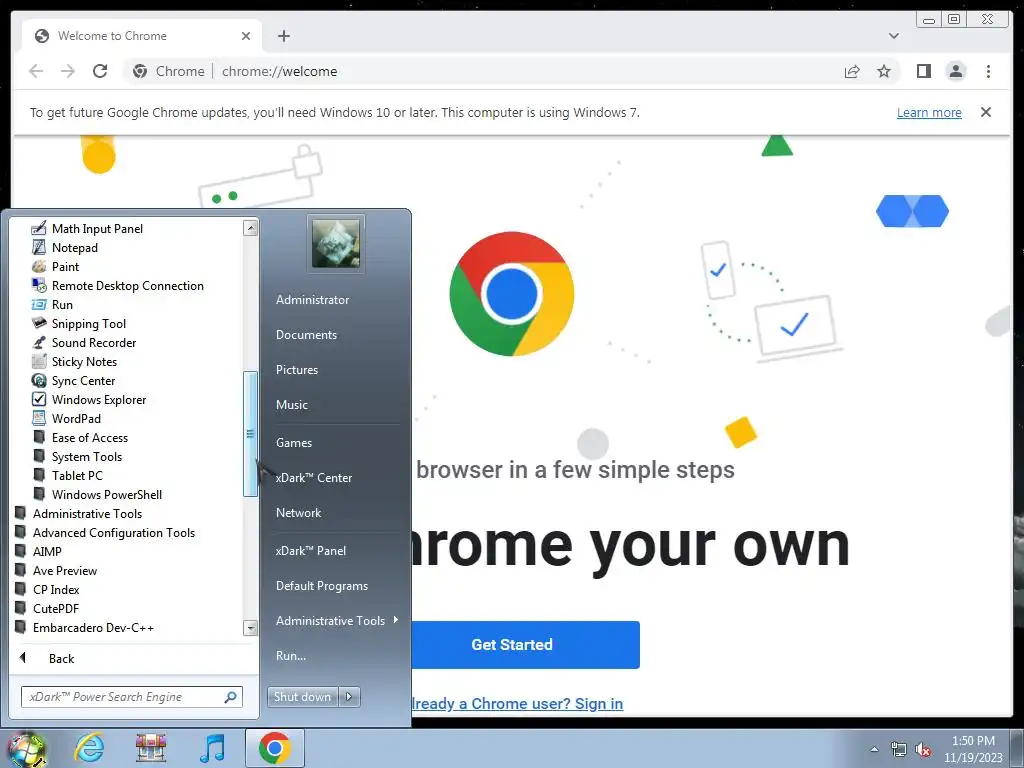Open a new Chrome tab
The width and height of the screenshot is (1024, 768).
283,36
